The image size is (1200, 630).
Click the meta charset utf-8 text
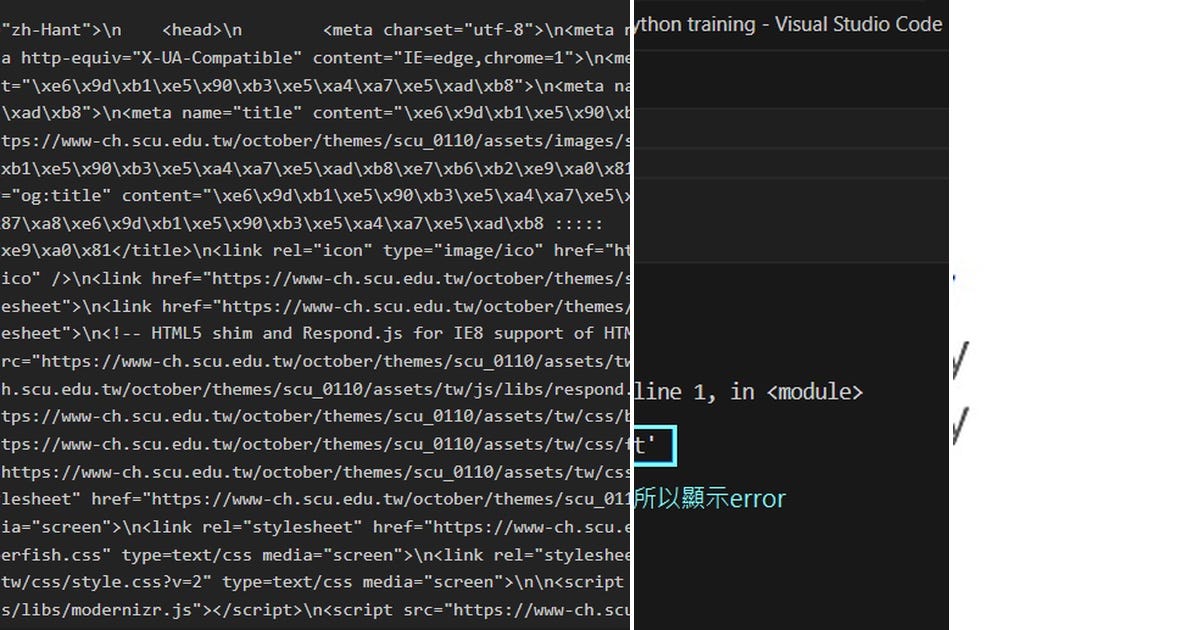[x=420, y=29]
